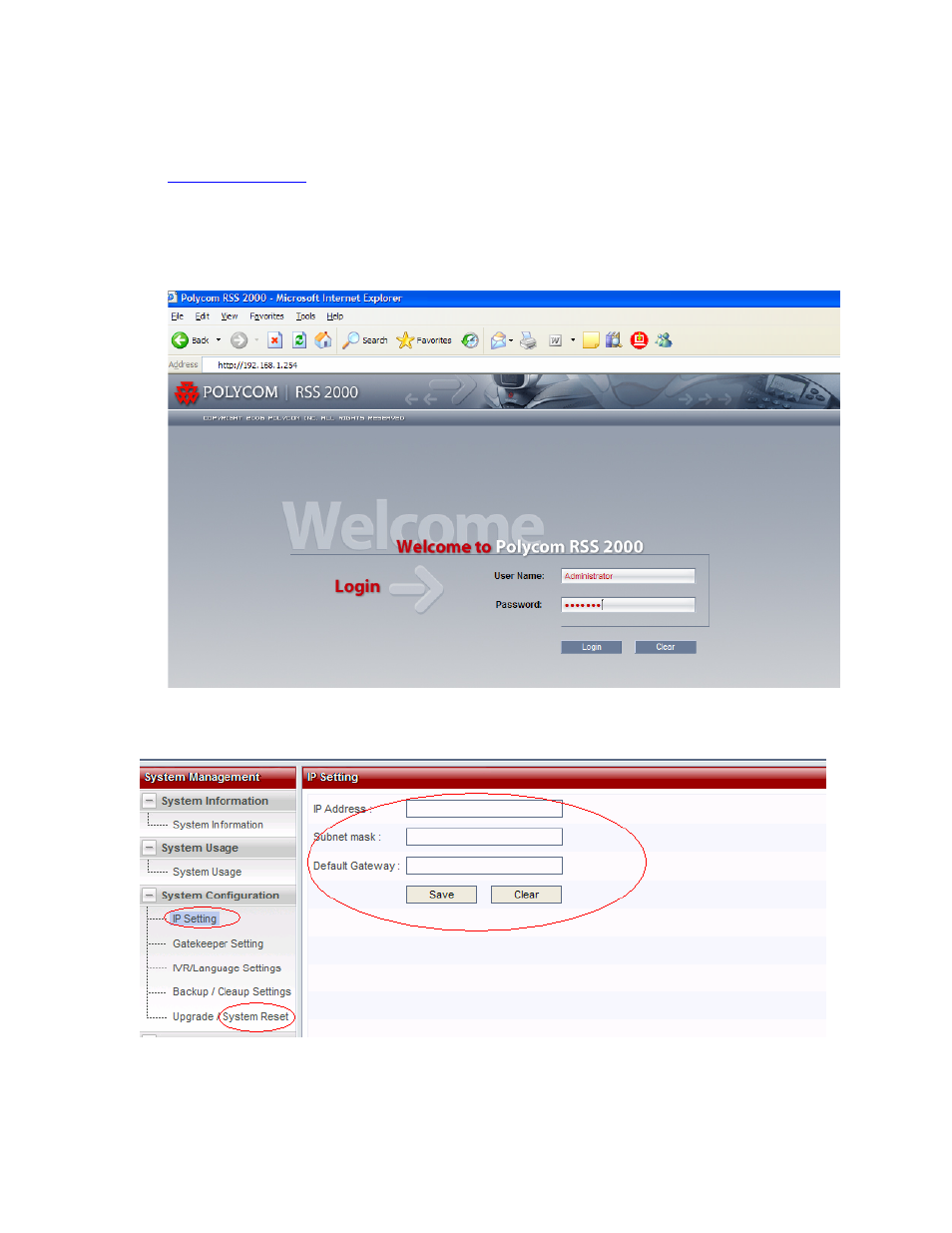Click the IP Address input field
The height and width of the screenshot is (1233, 952).
484,809
